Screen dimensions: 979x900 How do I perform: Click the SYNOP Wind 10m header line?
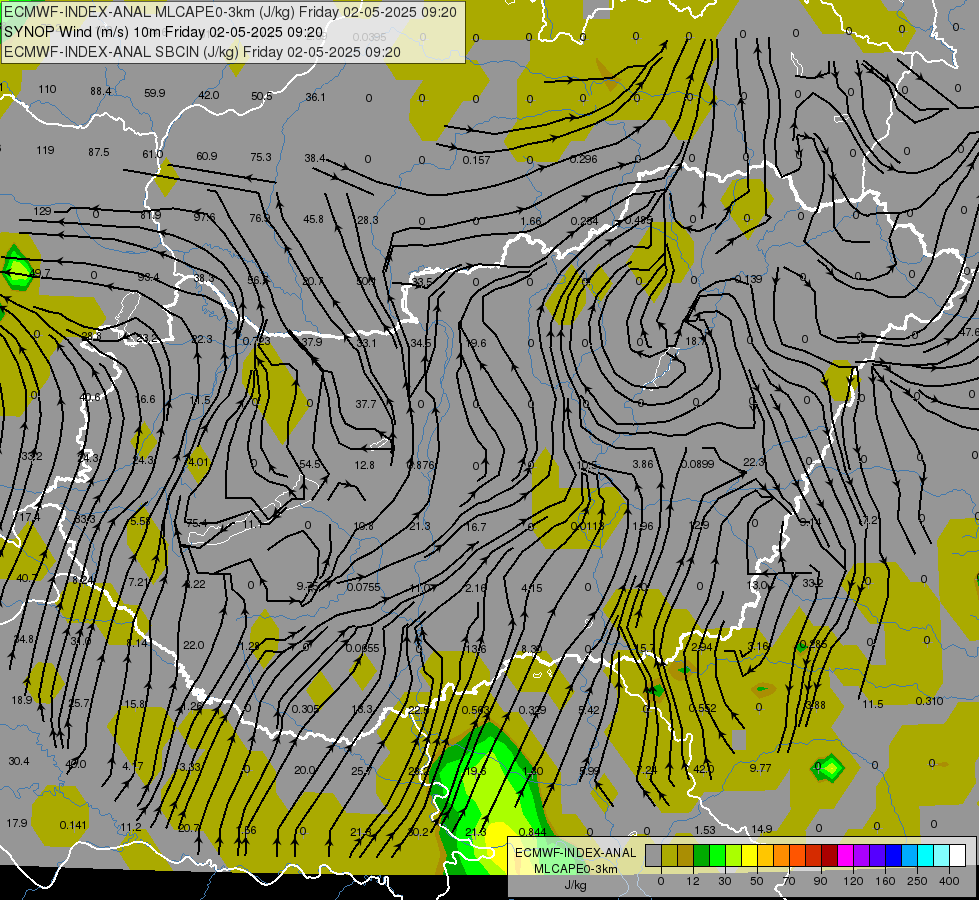[164, 32]
